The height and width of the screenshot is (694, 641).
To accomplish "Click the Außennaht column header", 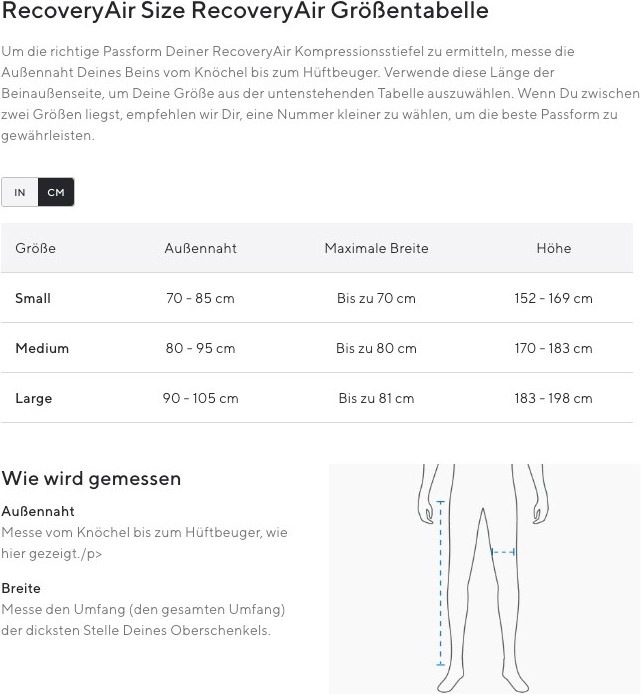I will coord(201,248).
